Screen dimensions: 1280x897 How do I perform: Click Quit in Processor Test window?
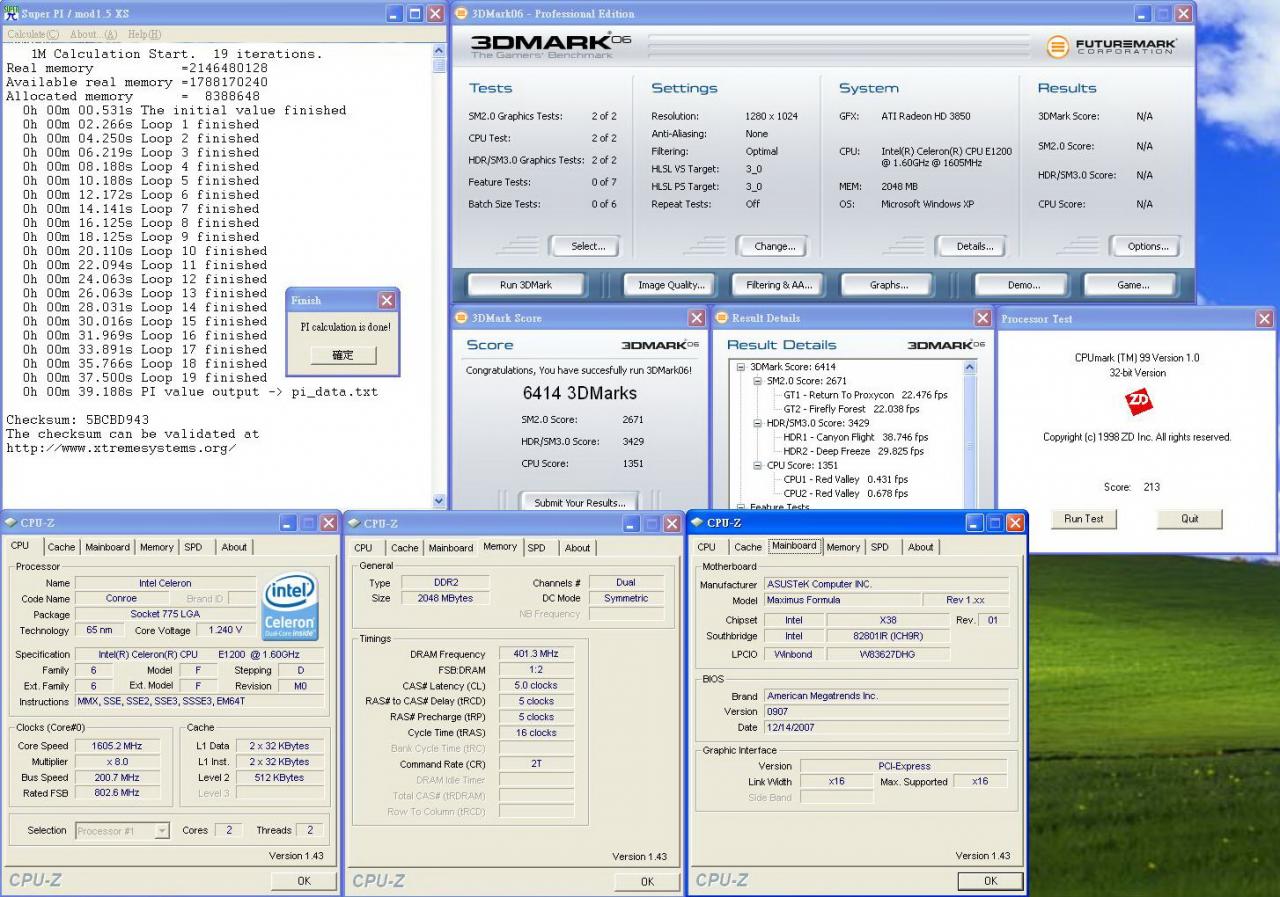(1189, 519)
